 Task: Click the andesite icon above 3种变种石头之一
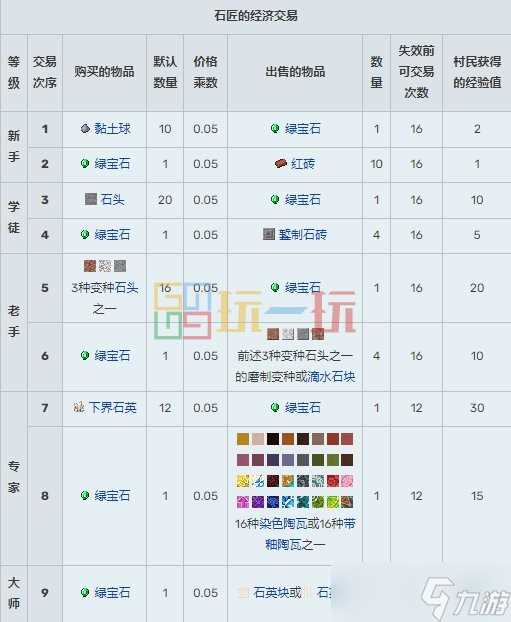pyautogui.click(x=120, y=266)
